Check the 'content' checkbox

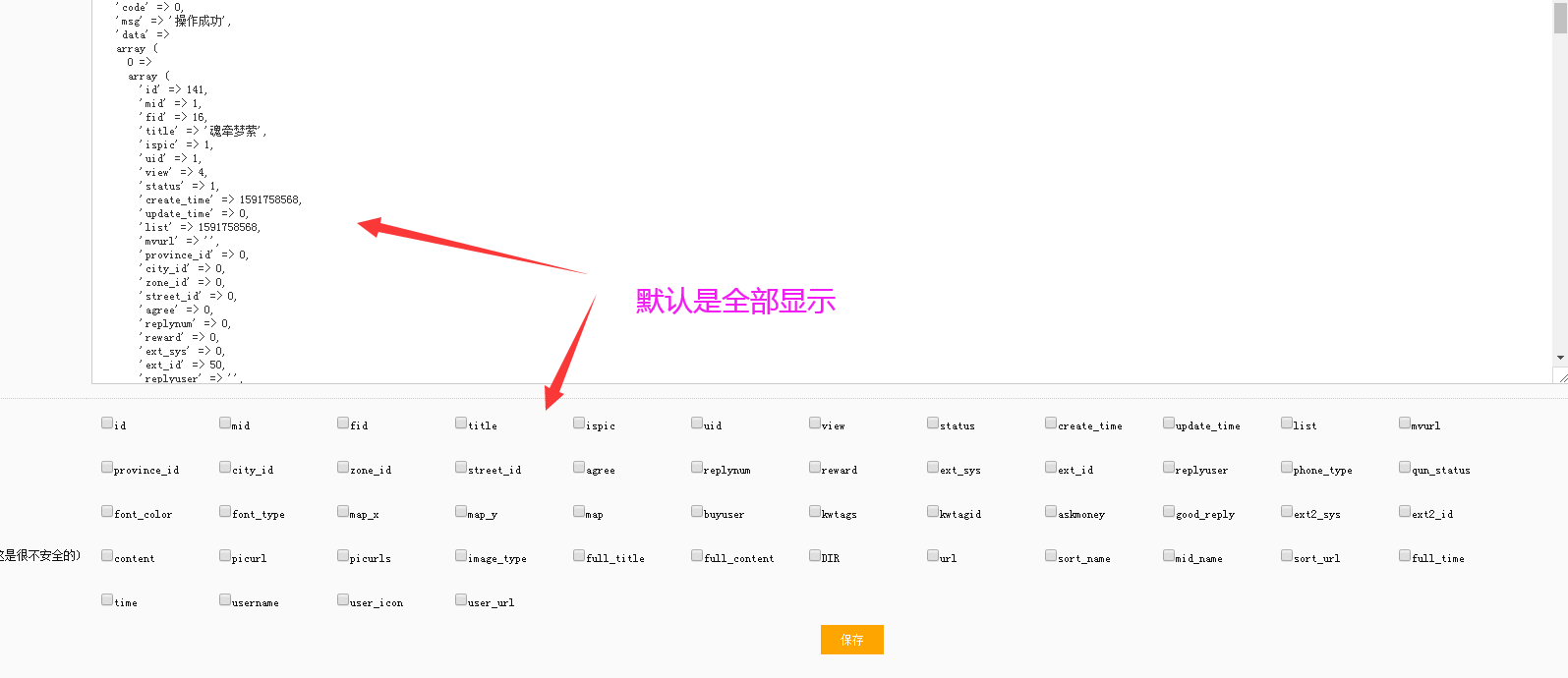click(107, 556)
